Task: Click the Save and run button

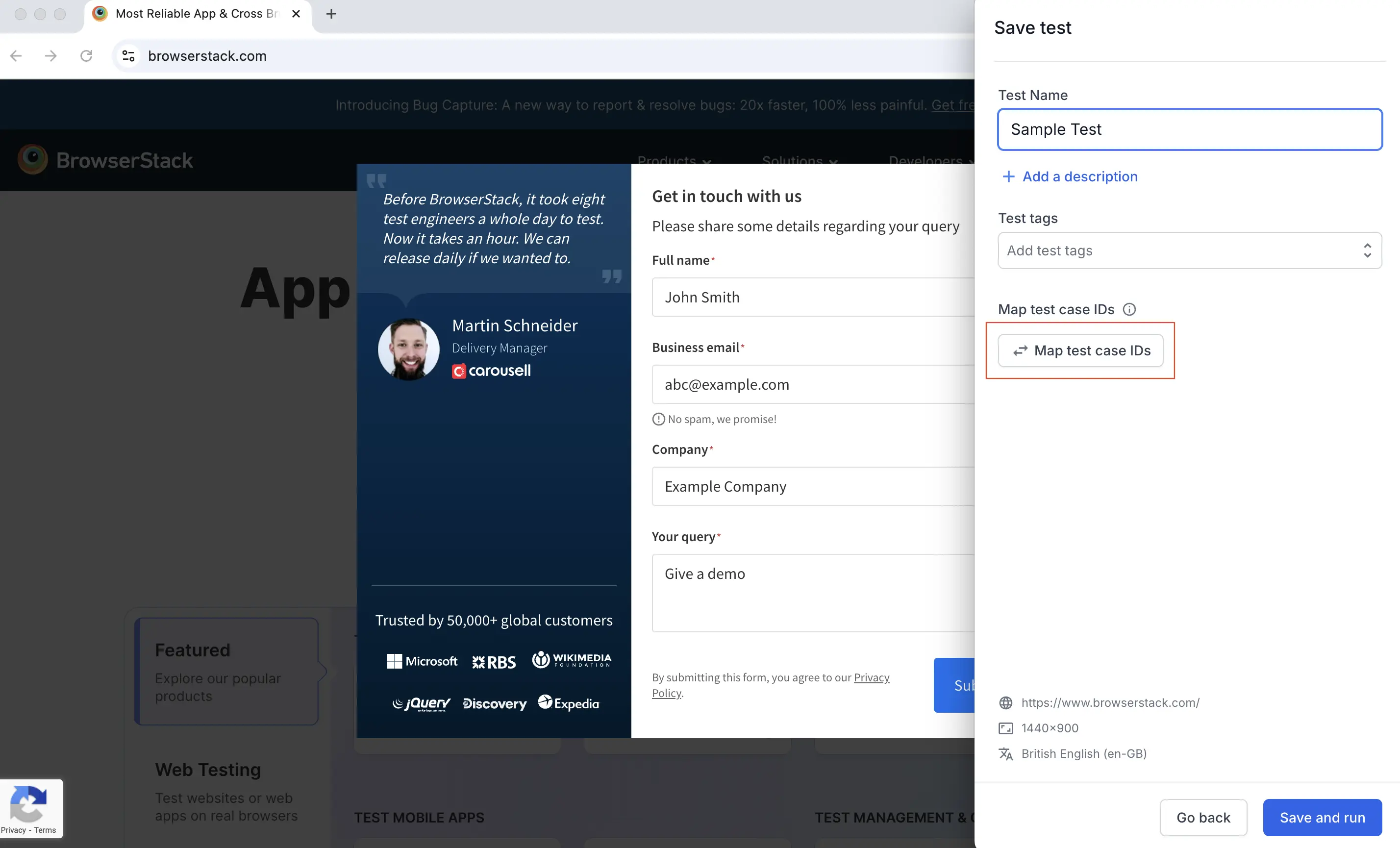Action: [x=1322, y=817]
